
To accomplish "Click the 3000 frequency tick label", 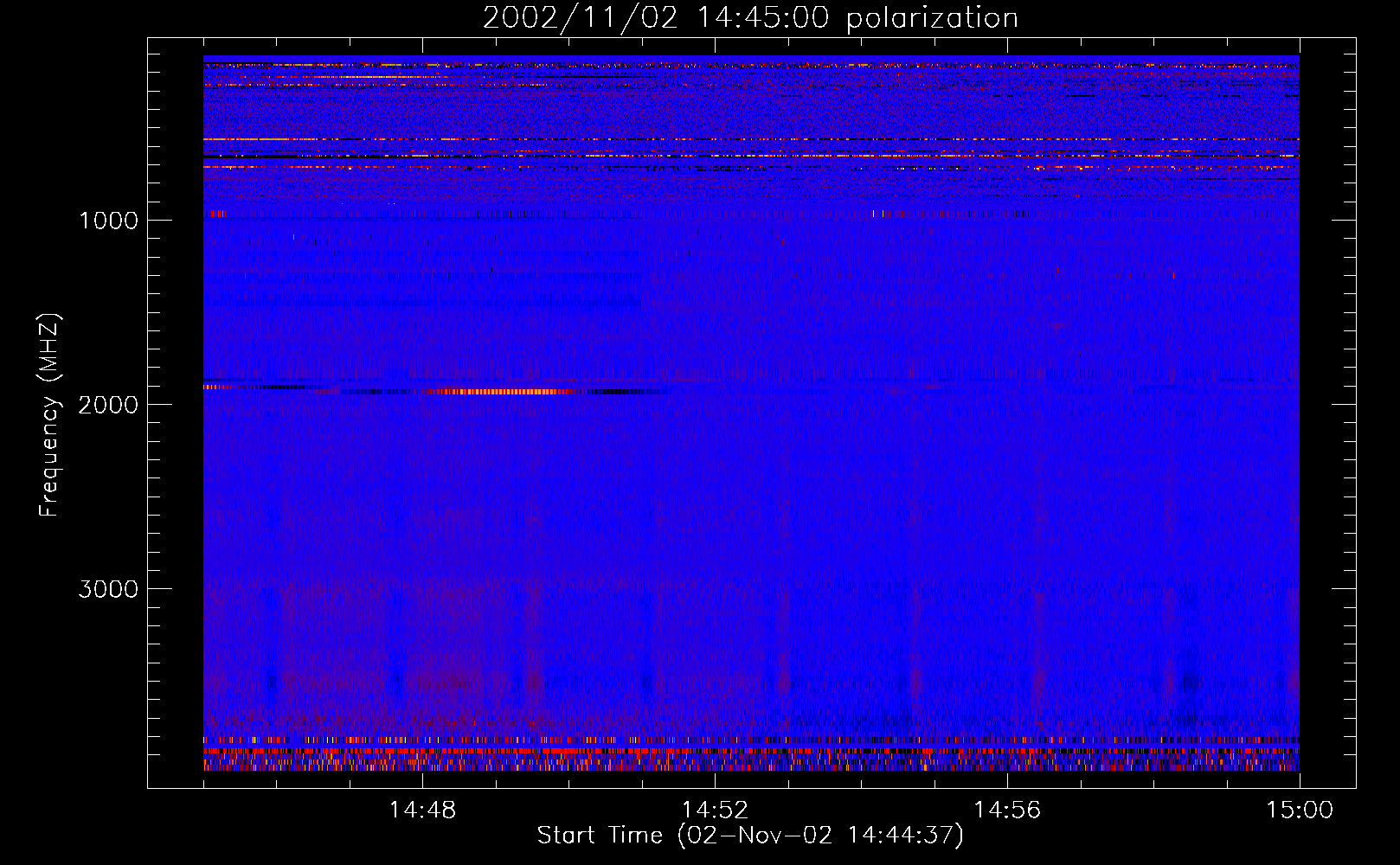I will point(108,589).
